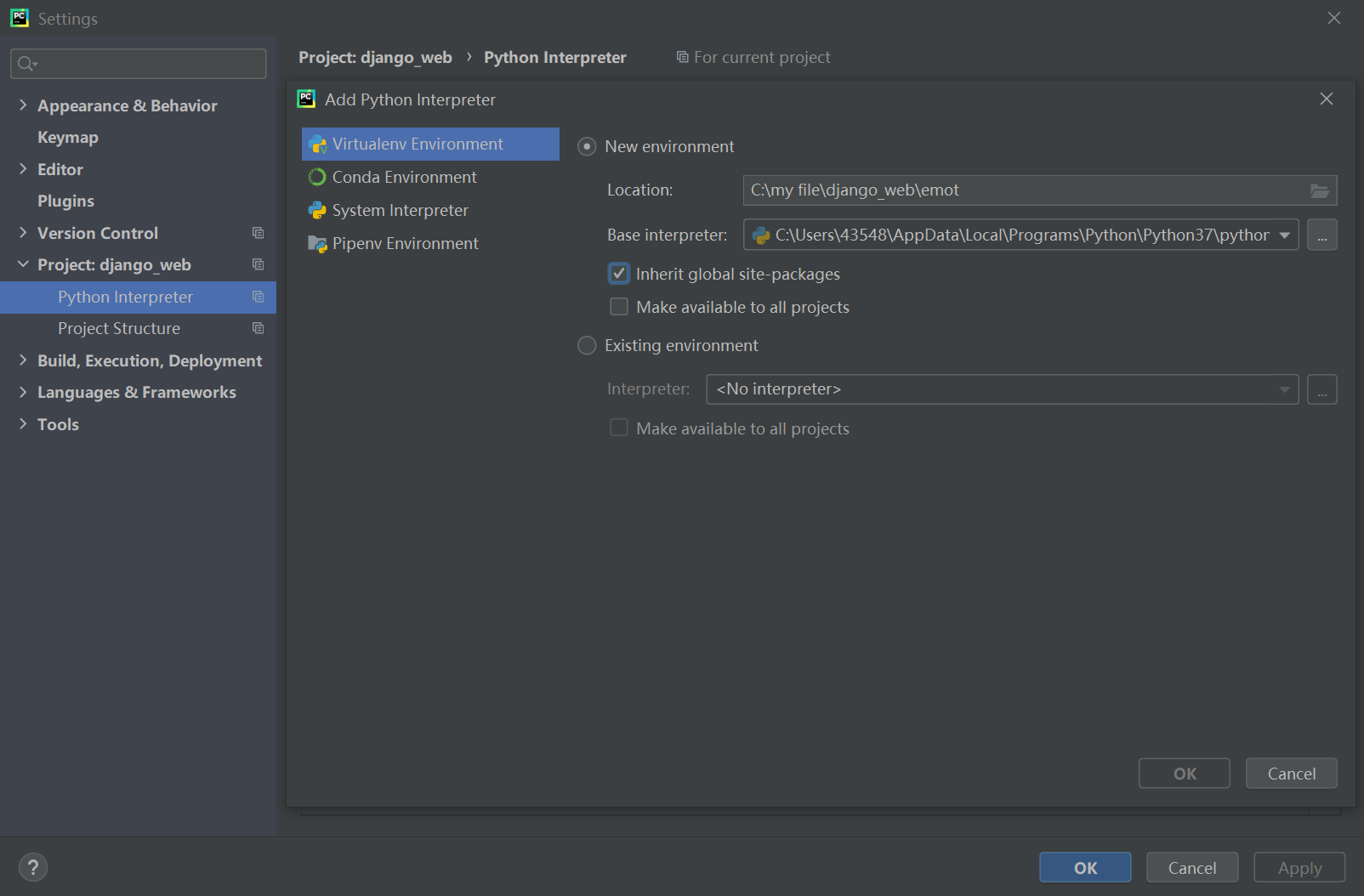Click the PyCharm icon in Settings title bar
The height and width of the screenshot is (896, 1364).
click(x=20, y=18)
